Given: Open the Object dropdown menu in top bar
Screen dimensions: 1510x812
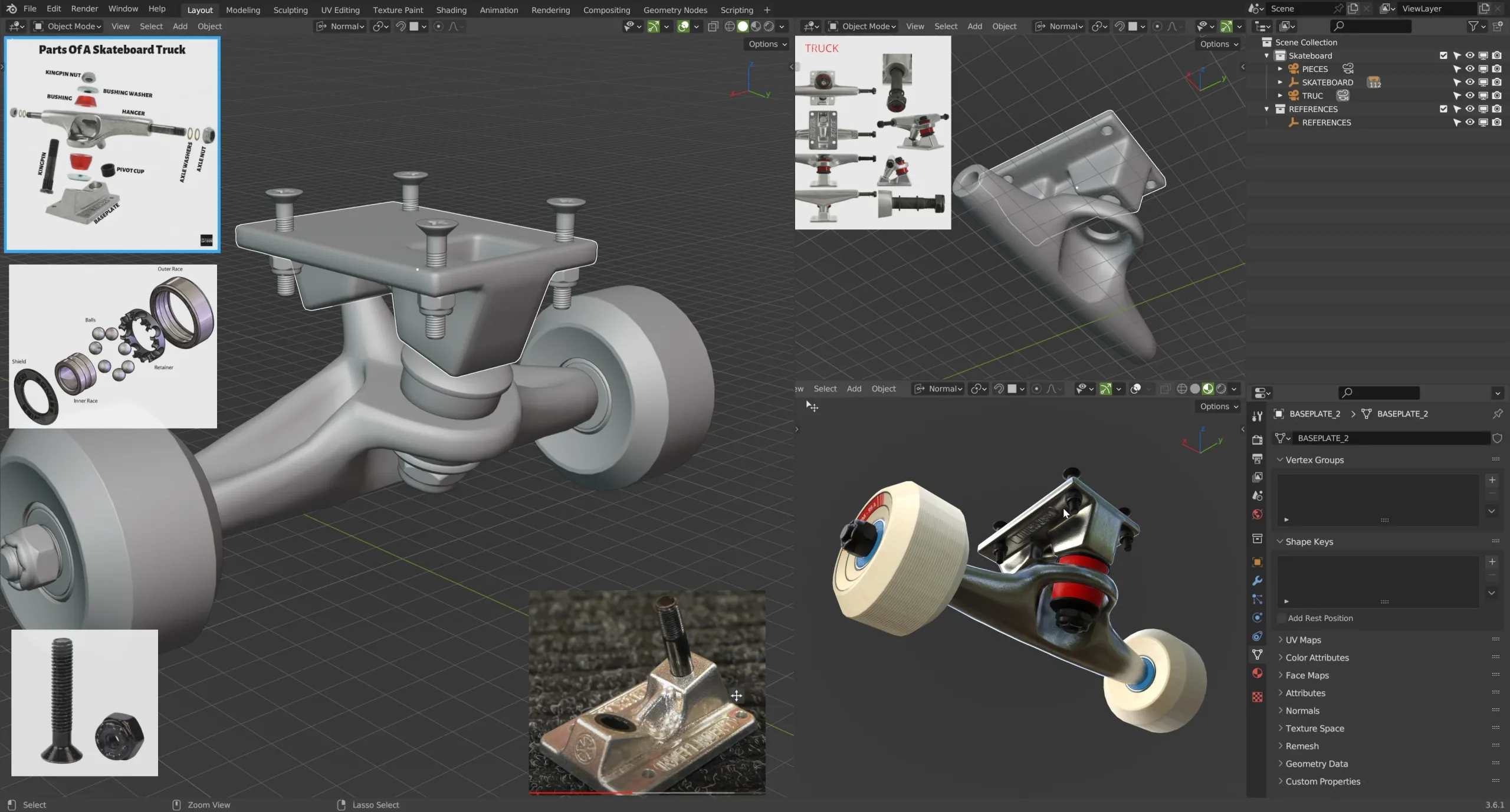Looking at the screenshot, I should (x=210, y=26).
